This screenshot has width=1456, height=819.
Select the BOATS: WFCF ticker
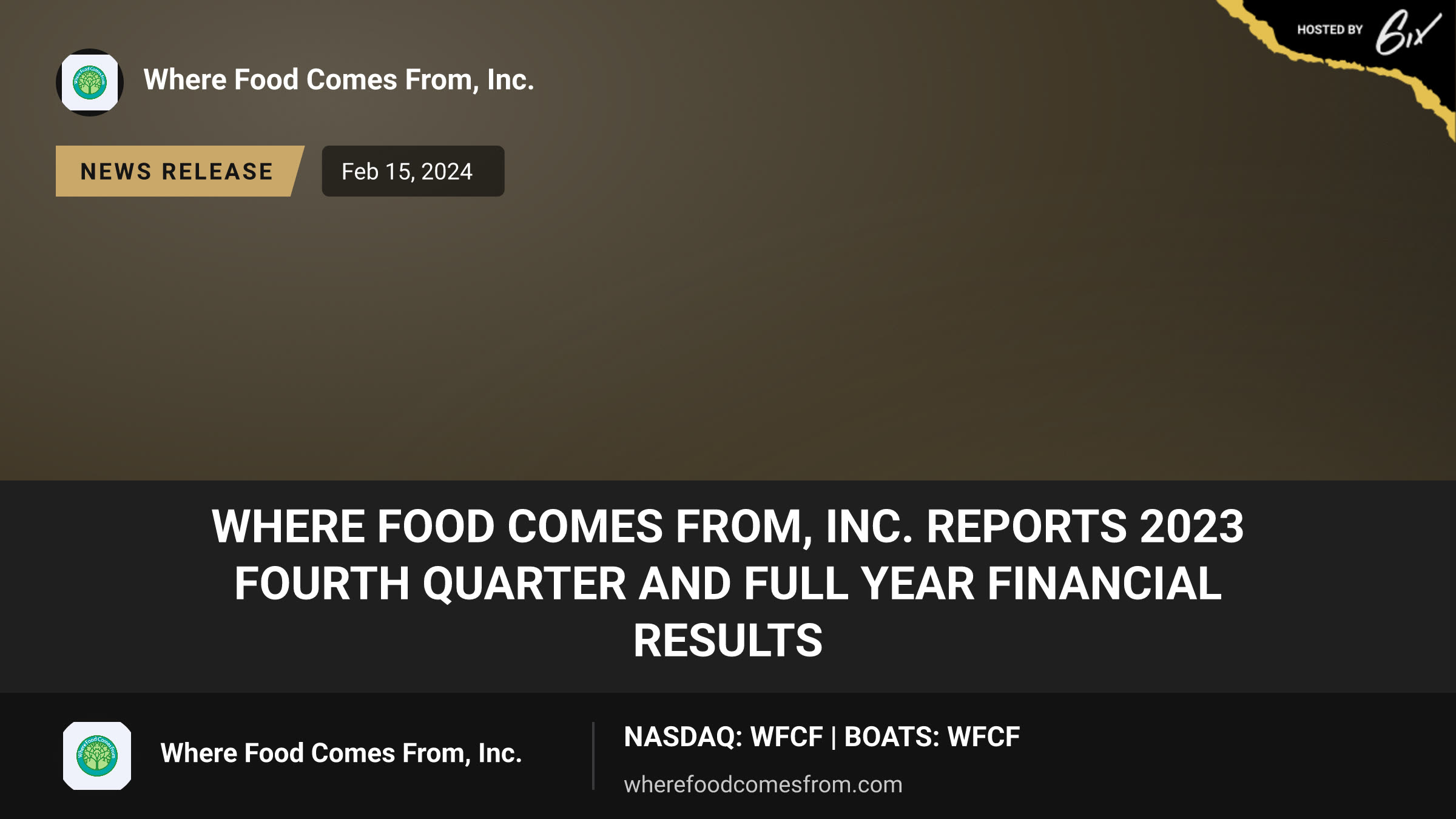[x=932, y=737]
